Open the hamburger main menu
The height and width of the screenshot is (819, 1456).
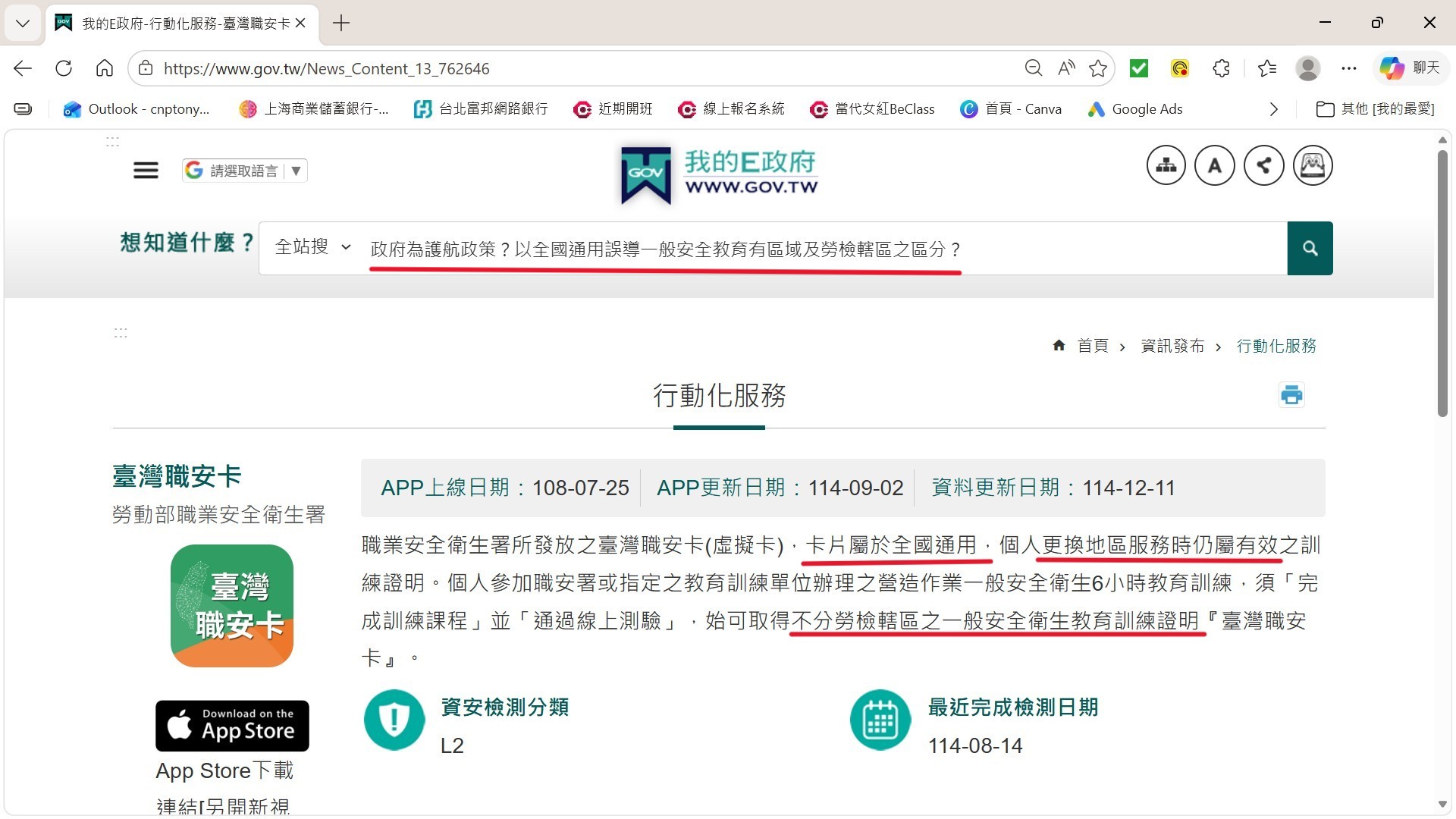[146, 171]
